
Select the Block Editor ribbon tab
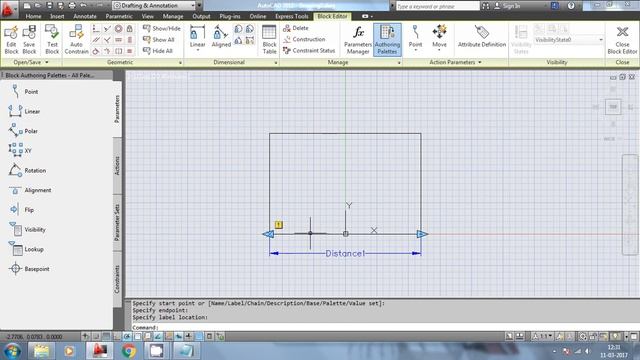332,16
